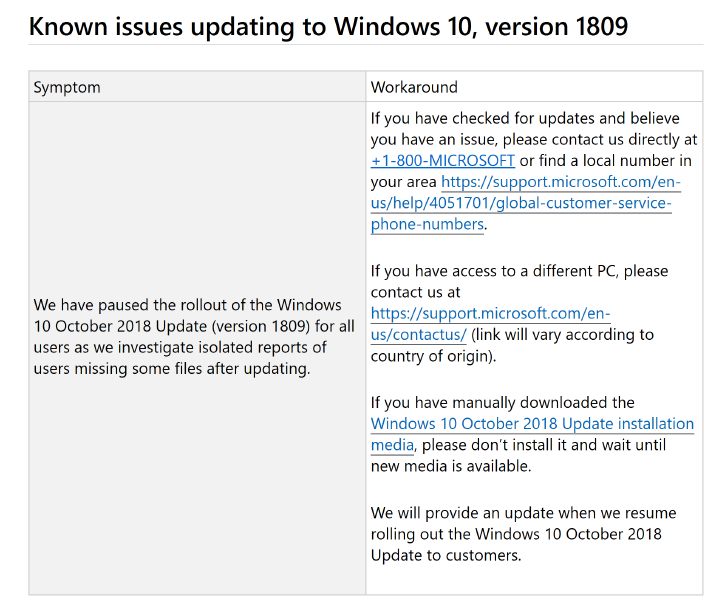Screen dimensions: 722x600
Task: Click the paused rollout symptom paragraph
Action: tap(194, 337)
